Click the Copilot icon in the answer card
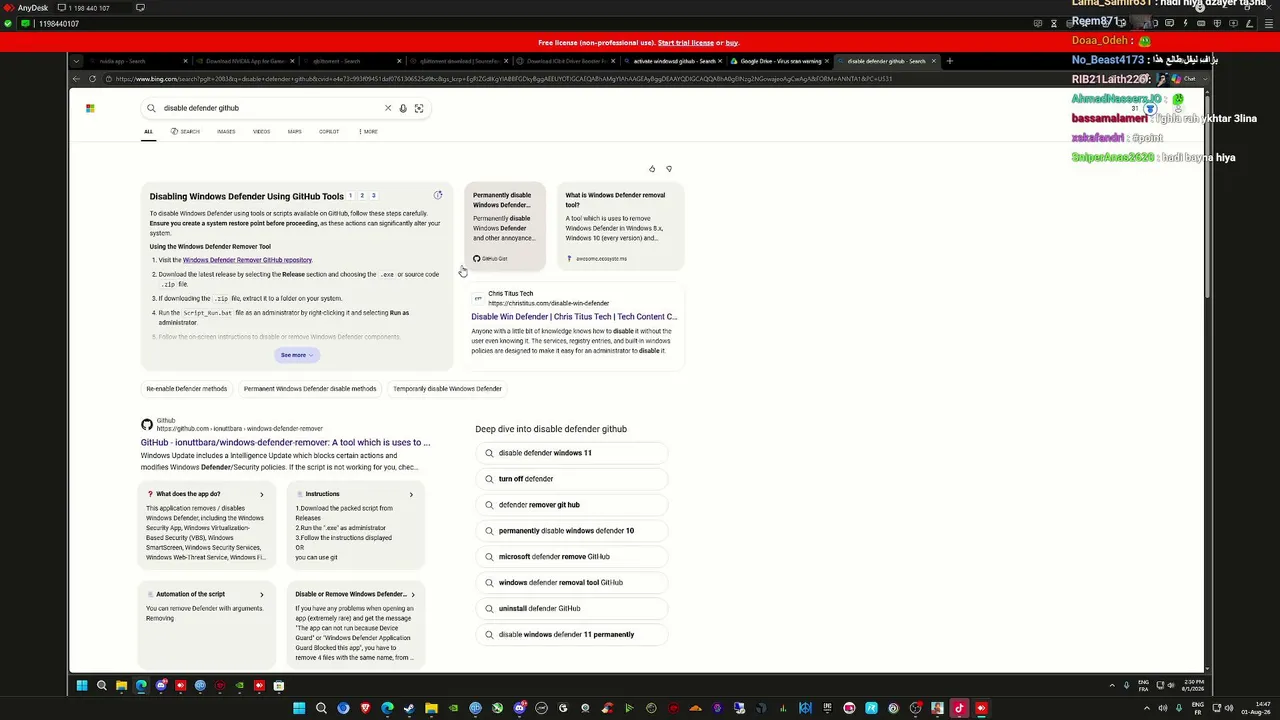The height and width of the screenshot is (720, 1280). coord(438,195)
